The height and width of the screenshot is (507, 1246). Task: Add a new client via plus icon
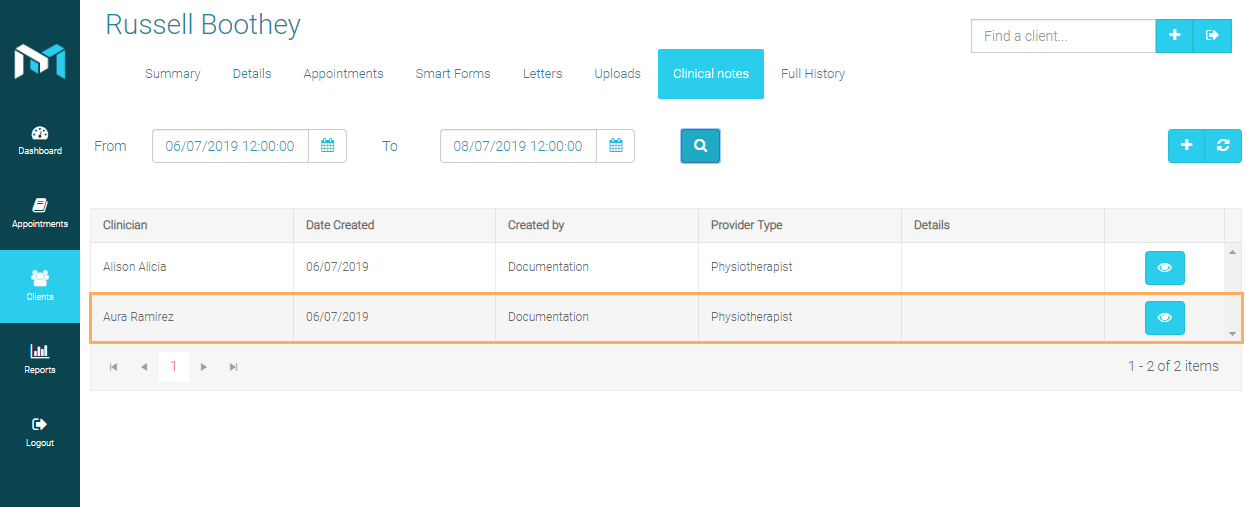[x=1174, y=36]
